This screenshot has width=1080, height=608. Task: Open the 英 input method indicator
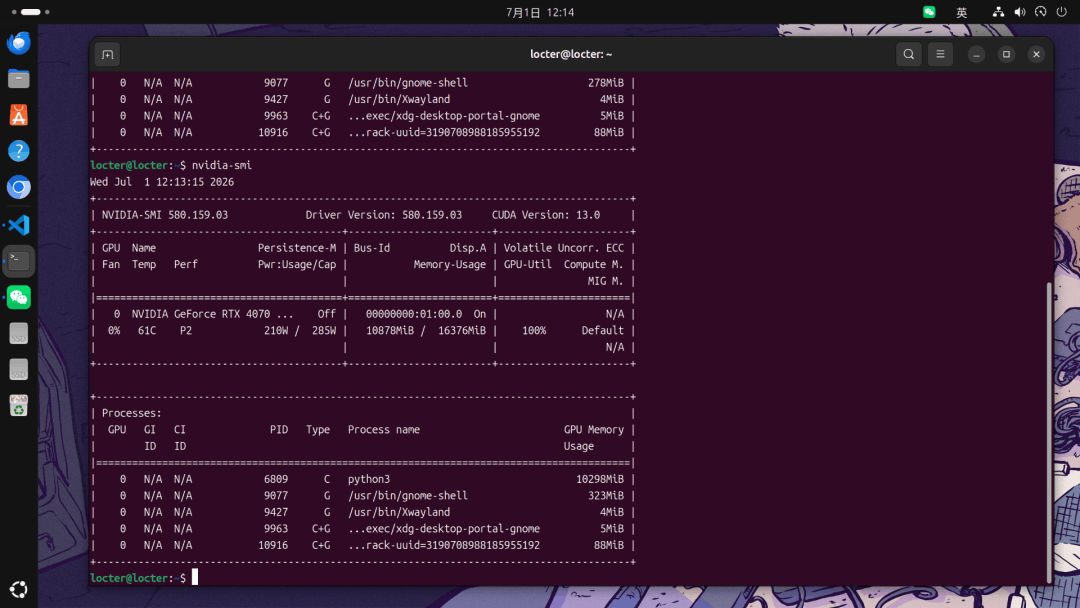click(x=962, y=12)
